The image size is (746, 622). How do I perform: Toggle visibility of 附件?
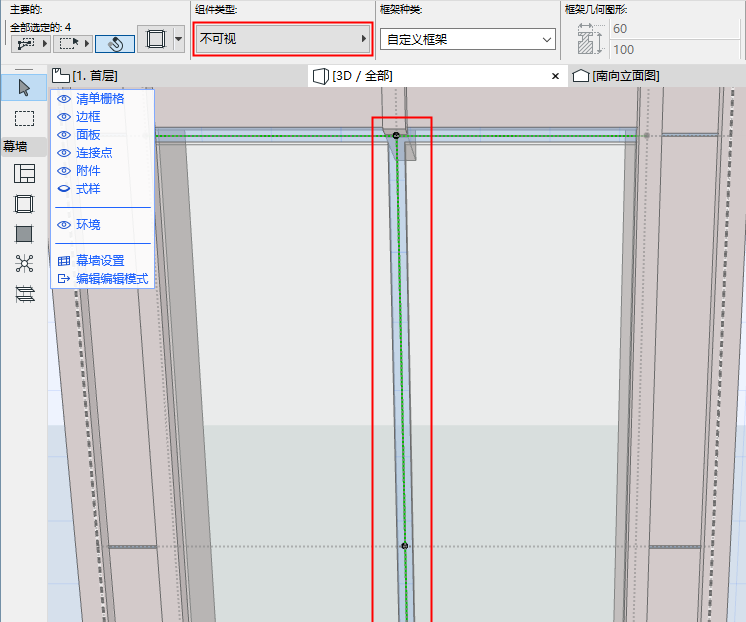click(64, 171)
